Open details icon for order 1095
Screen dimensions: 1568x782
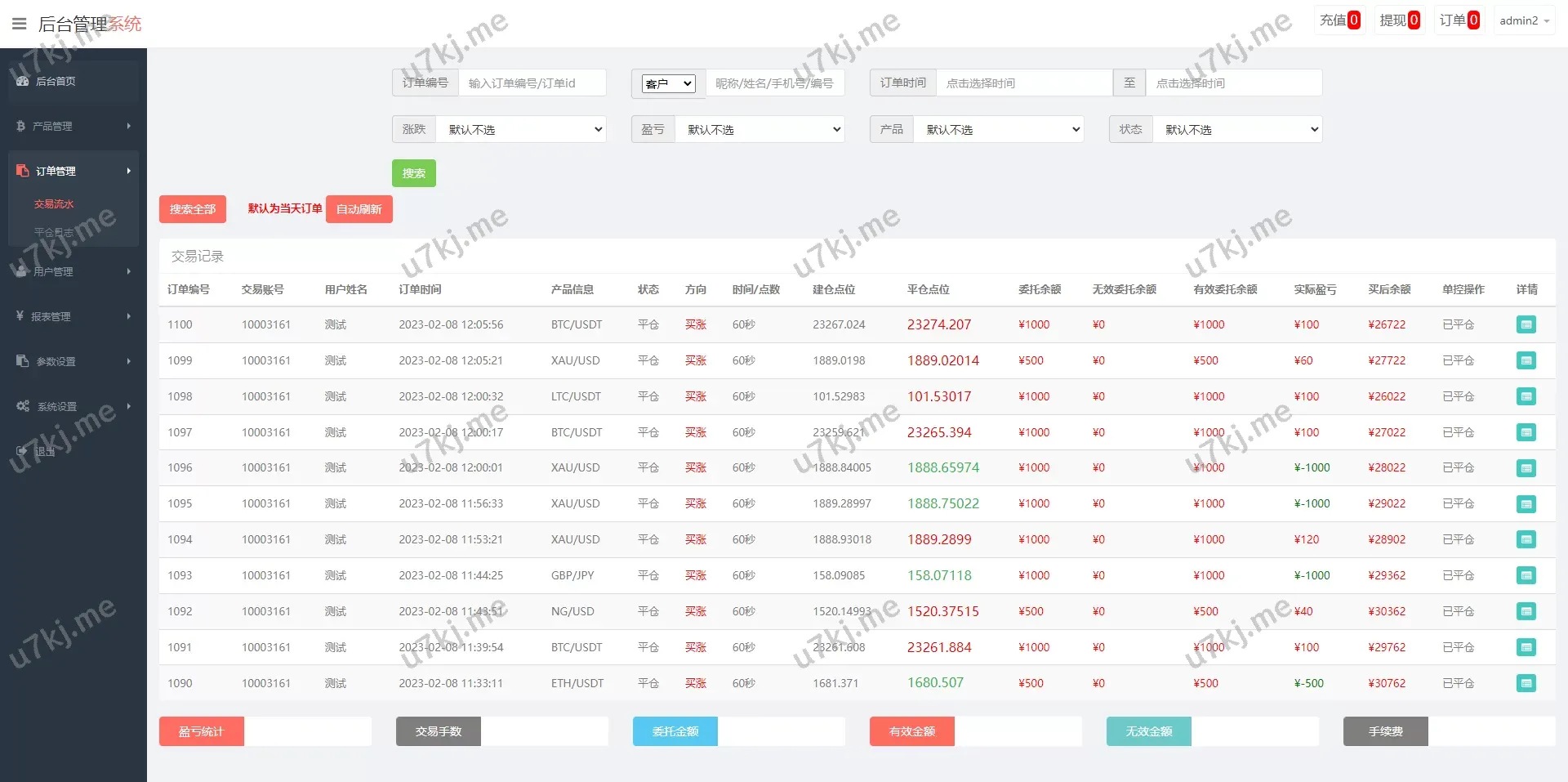point(1526,504)
